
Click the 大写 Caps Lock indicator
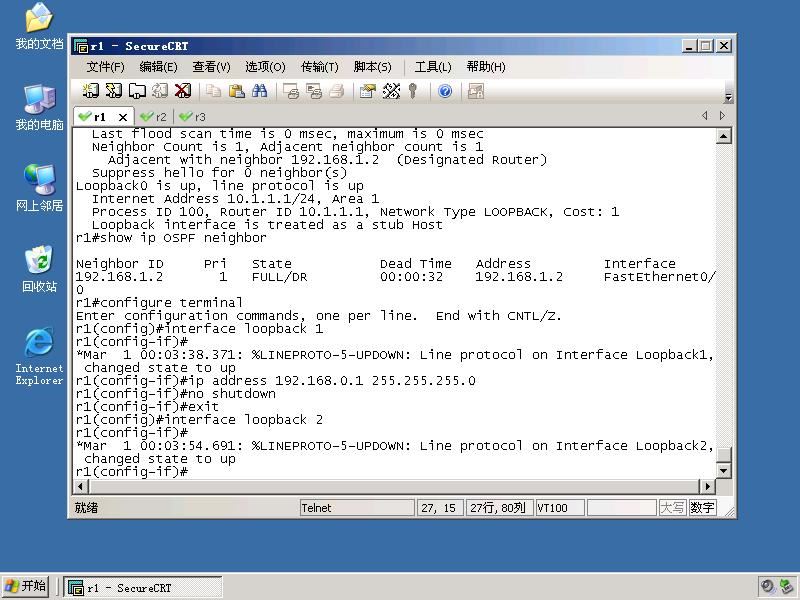pos(672,508)
